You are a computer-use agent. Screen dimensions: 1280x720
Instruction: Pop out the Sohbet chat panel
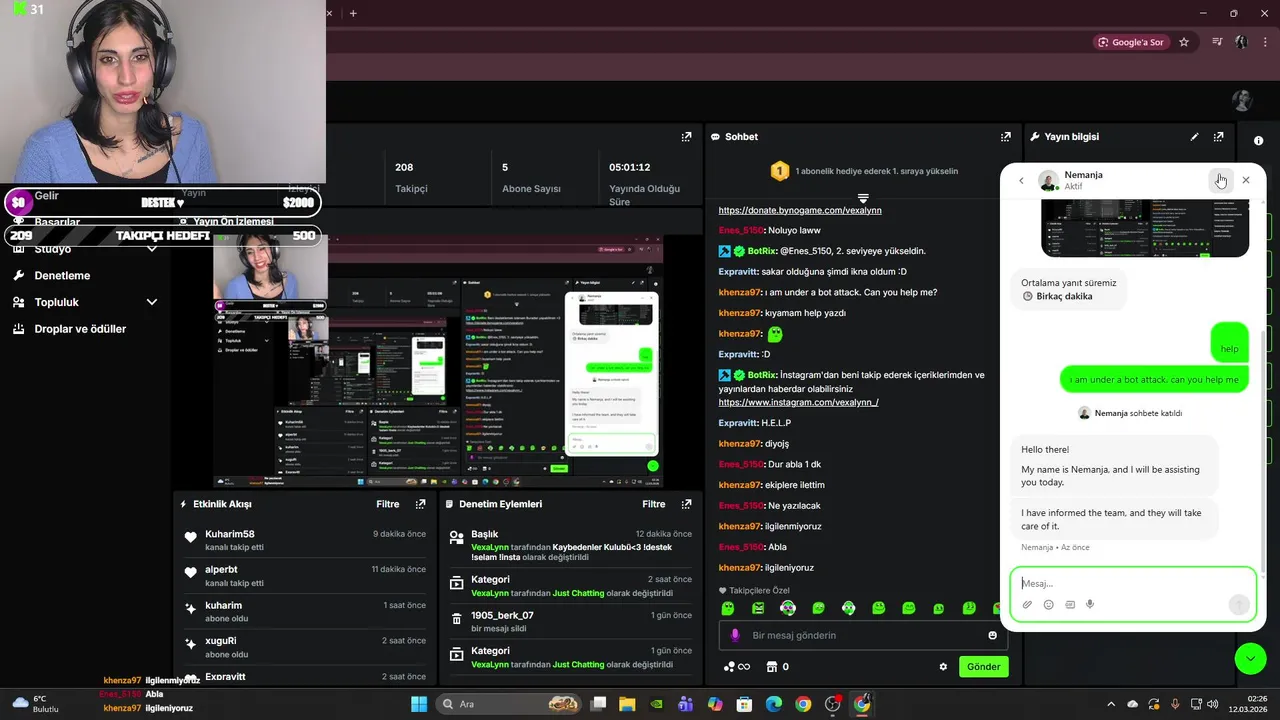pyautogui.click(x=1005, y=137)
